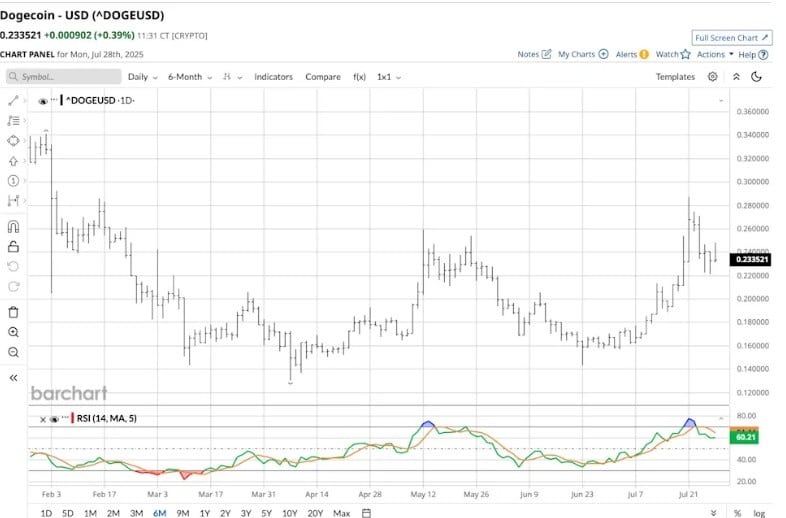Screen dimensions: 786x518
Task: Switch to dark mode moon icon
Action: click(x=756, y=77)
